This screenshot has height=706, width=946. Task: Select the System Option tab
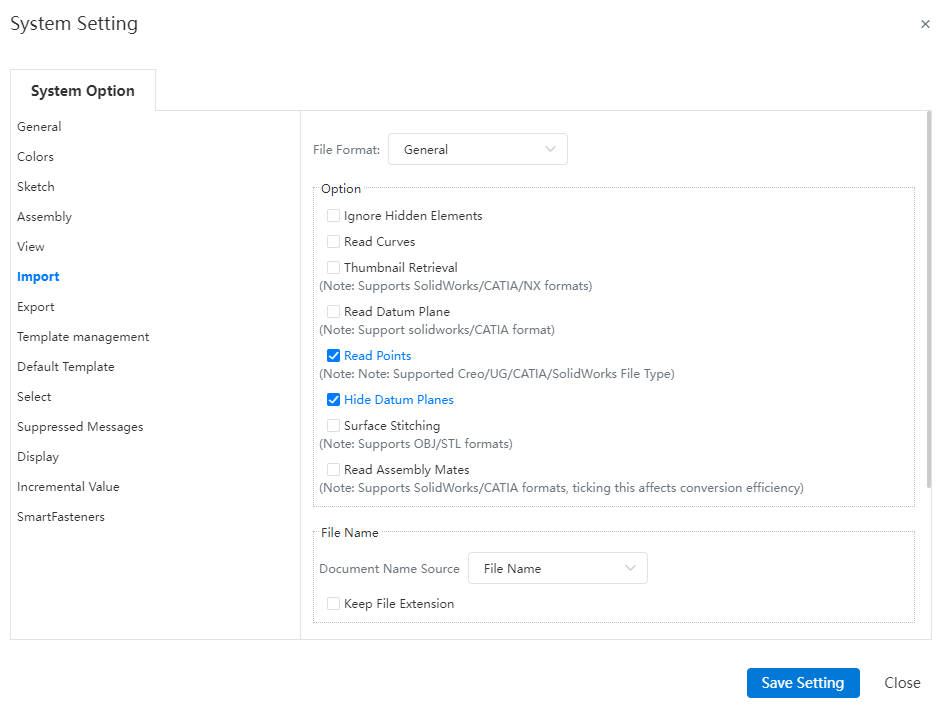[x=83, y=91]
